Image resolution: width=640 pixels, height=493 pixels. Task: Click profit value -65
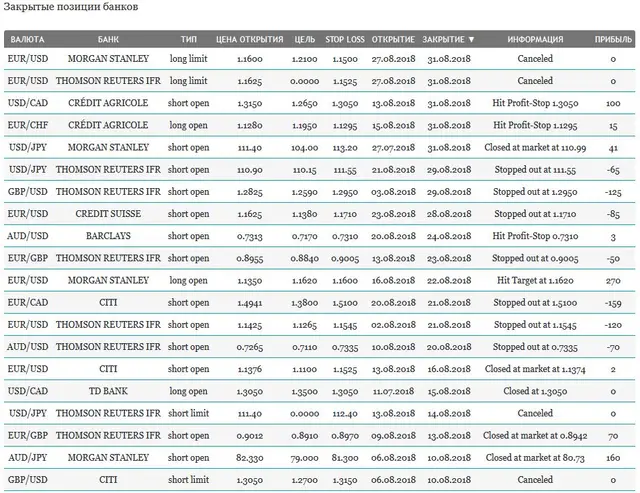[613, 170]
